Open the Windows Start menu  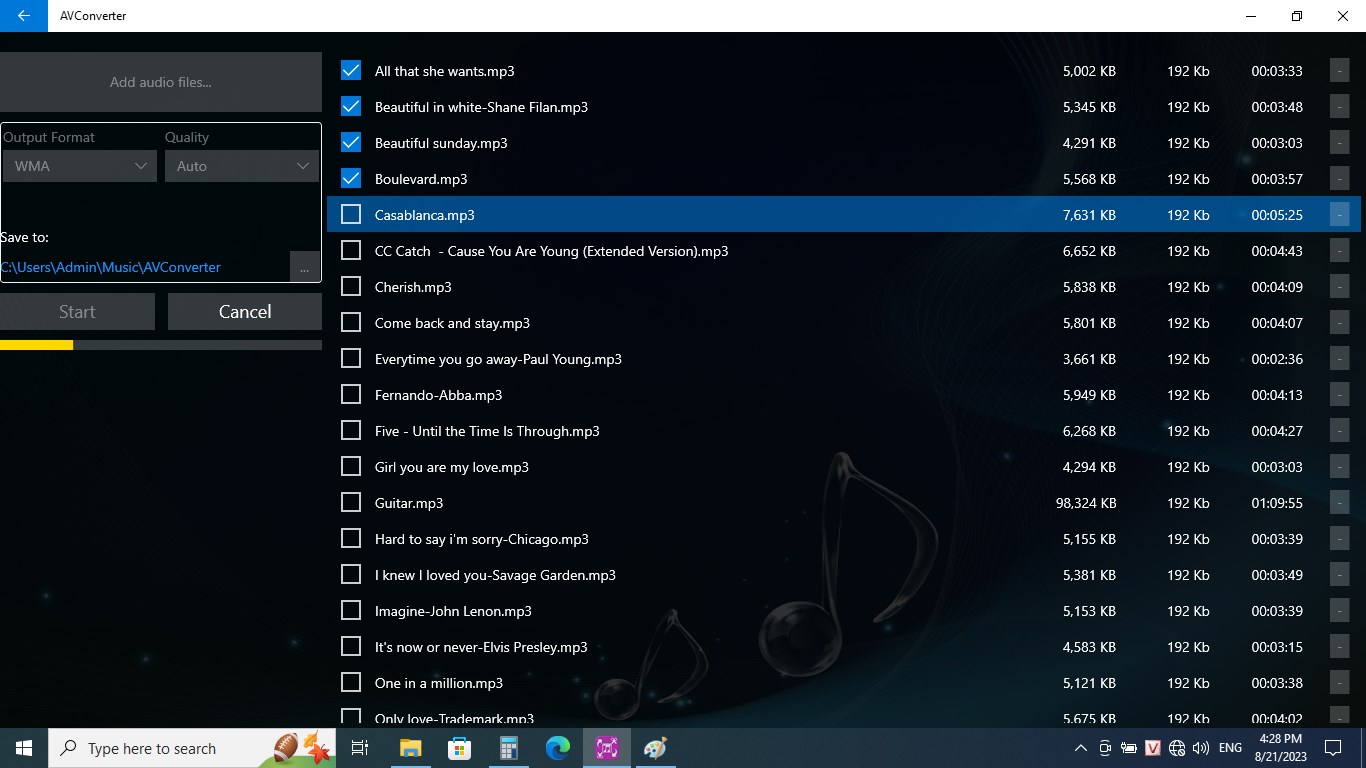click(24, 748)
